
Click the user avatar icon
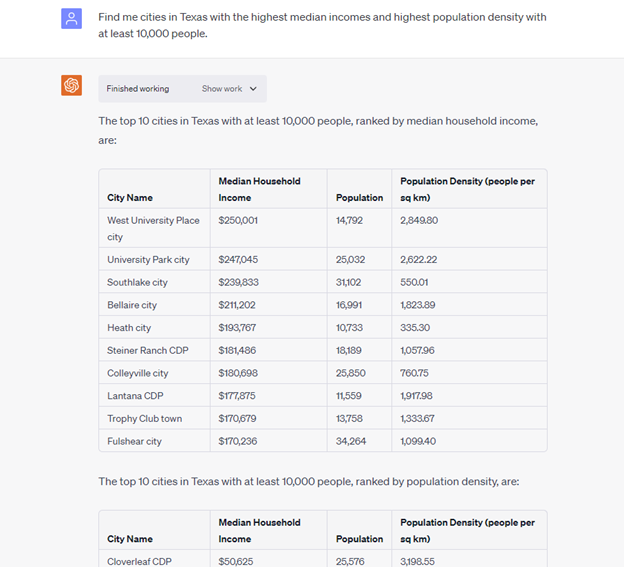click(x=71, y=18)
